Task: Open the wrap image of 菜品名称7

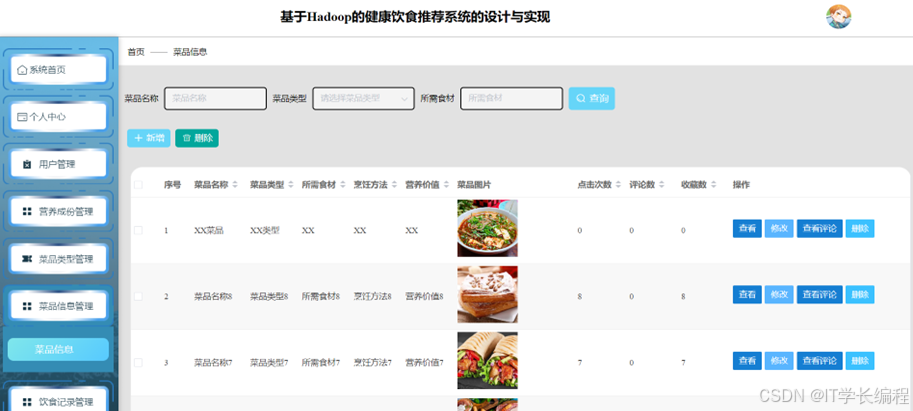Action: tap(487, 360)
